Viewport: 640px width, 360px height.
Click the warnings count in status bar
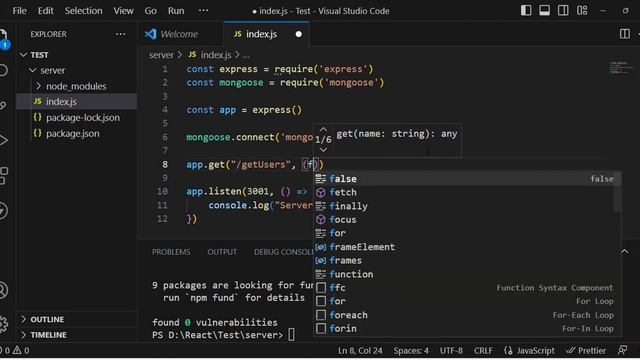point(21,351)
